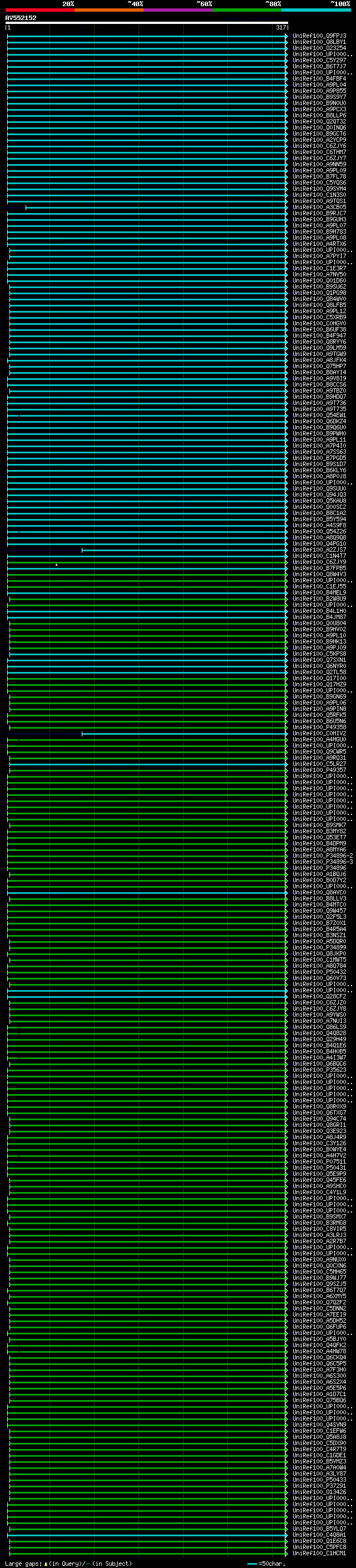Click the UniRef100_B7FPB5 label

click(x=319, y=568)
